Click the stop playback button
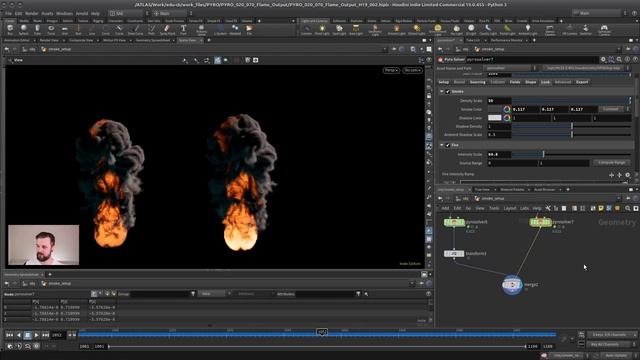640x360 pixels. 27,335
